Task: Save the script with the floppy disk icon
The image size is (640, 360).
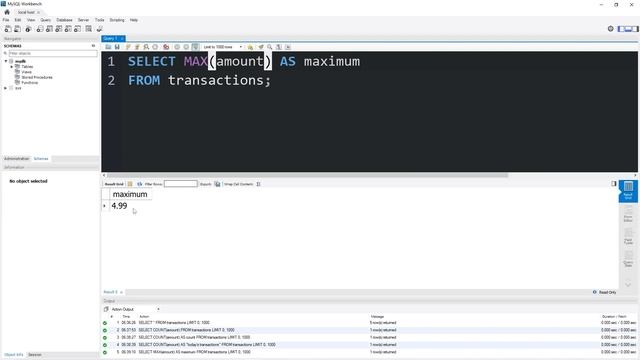Action: (x=117, y=47)
